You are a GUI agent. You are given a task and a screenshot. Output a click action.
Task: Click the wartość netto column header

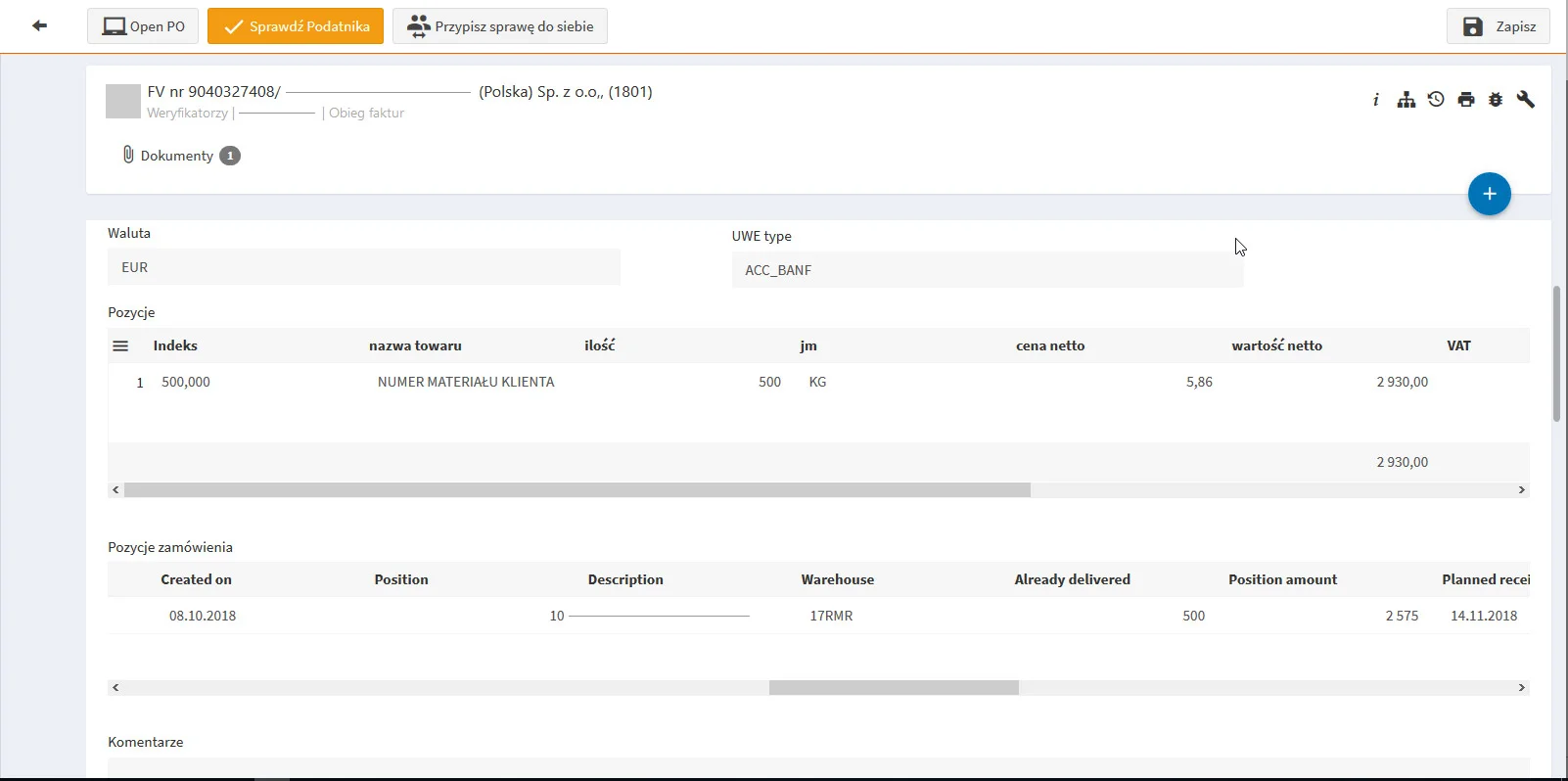[x=1276, y=345]
